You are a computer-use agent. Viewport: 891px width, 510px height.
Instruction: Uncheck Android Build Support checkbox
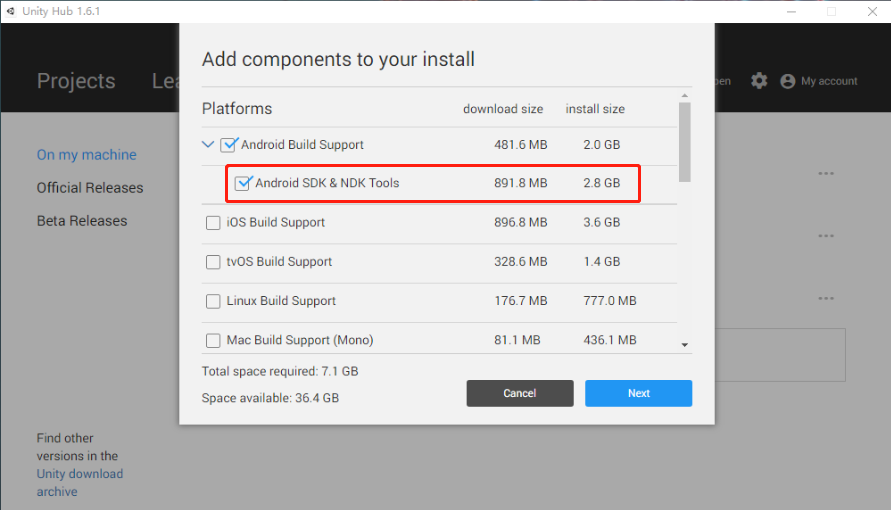[x=228, y=144]
